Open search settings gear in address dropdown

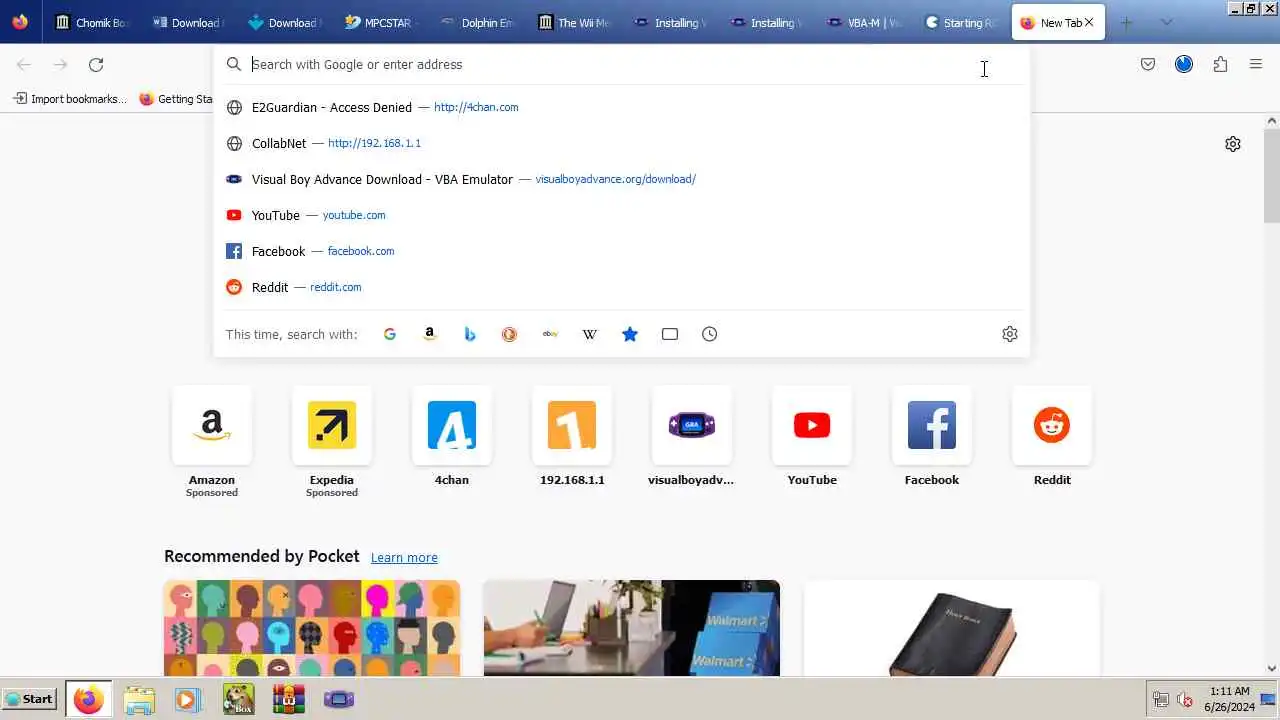click(x=1010, y=334)
